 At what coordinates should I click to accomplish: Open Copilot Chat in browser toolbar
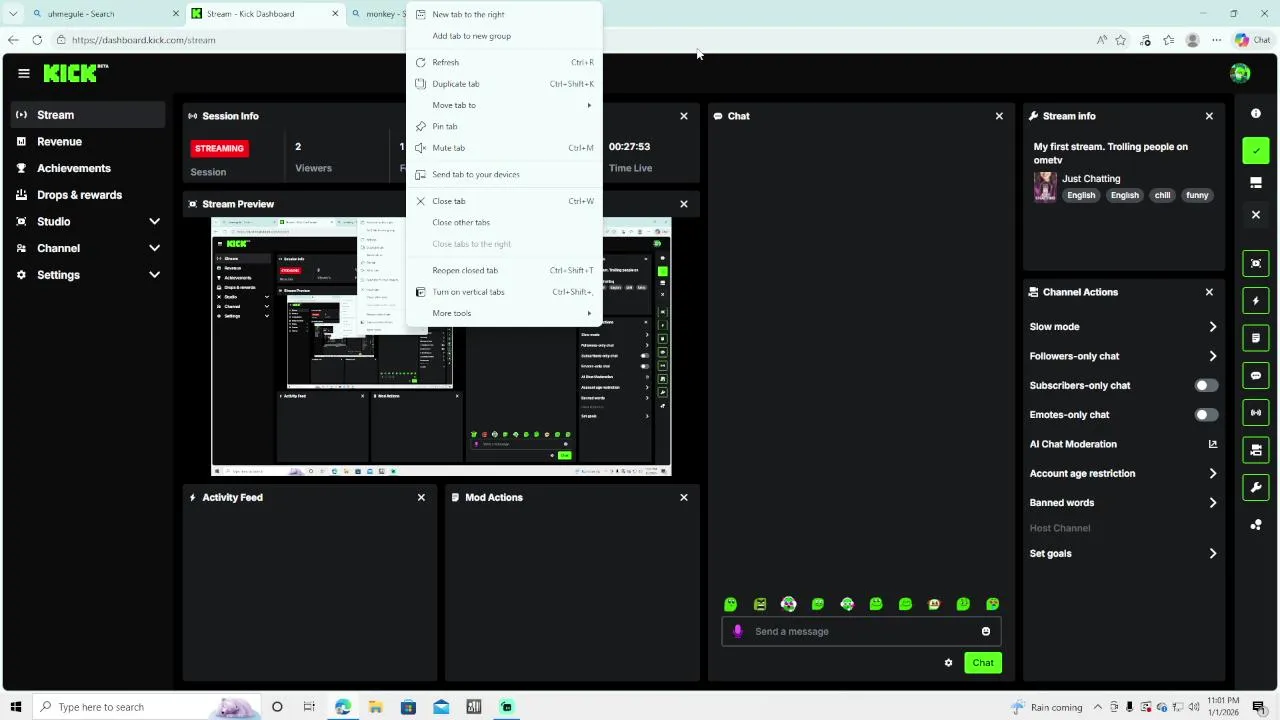1252,40
